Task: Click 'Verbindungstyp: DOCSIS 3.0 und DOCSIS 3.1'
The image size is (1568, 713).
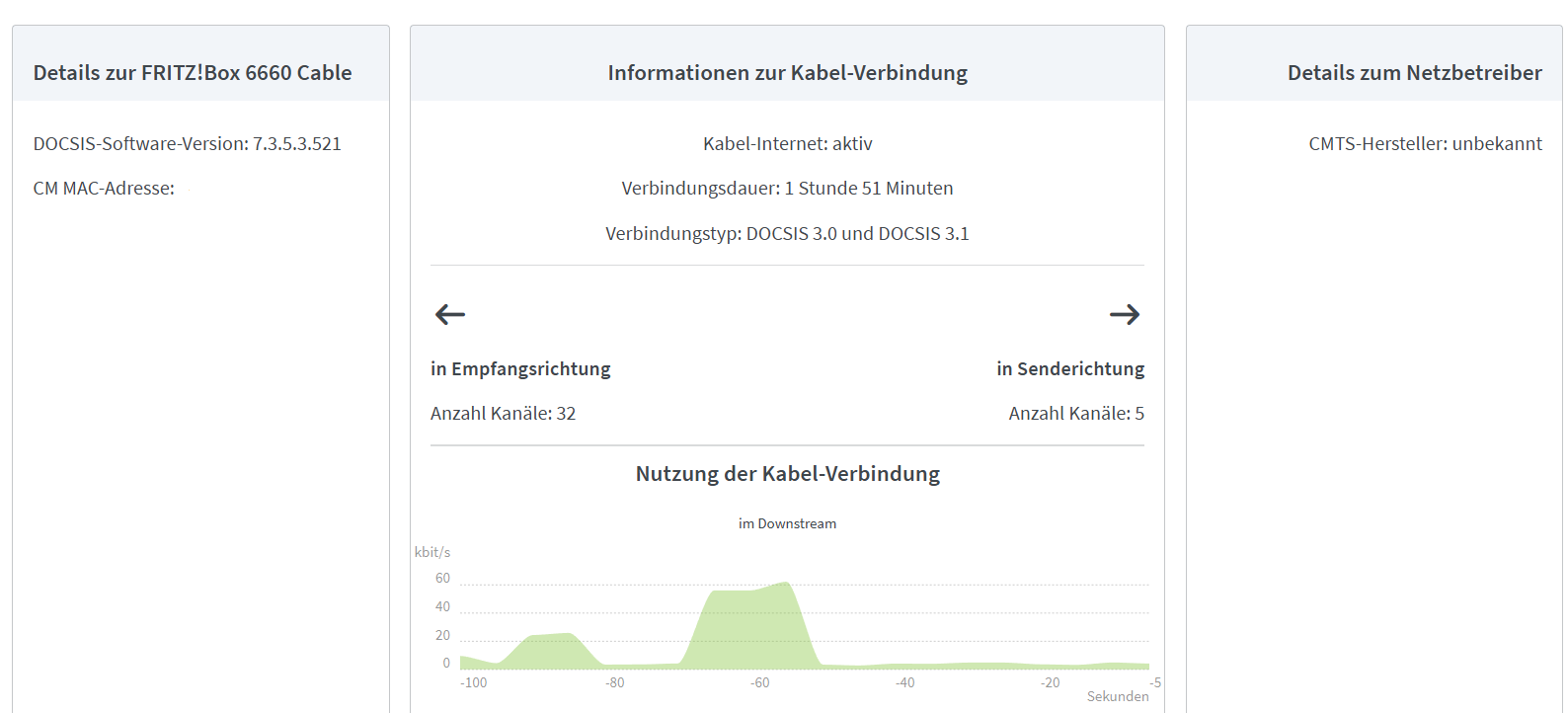Action: pyautogui.click(x=788, y=234)
